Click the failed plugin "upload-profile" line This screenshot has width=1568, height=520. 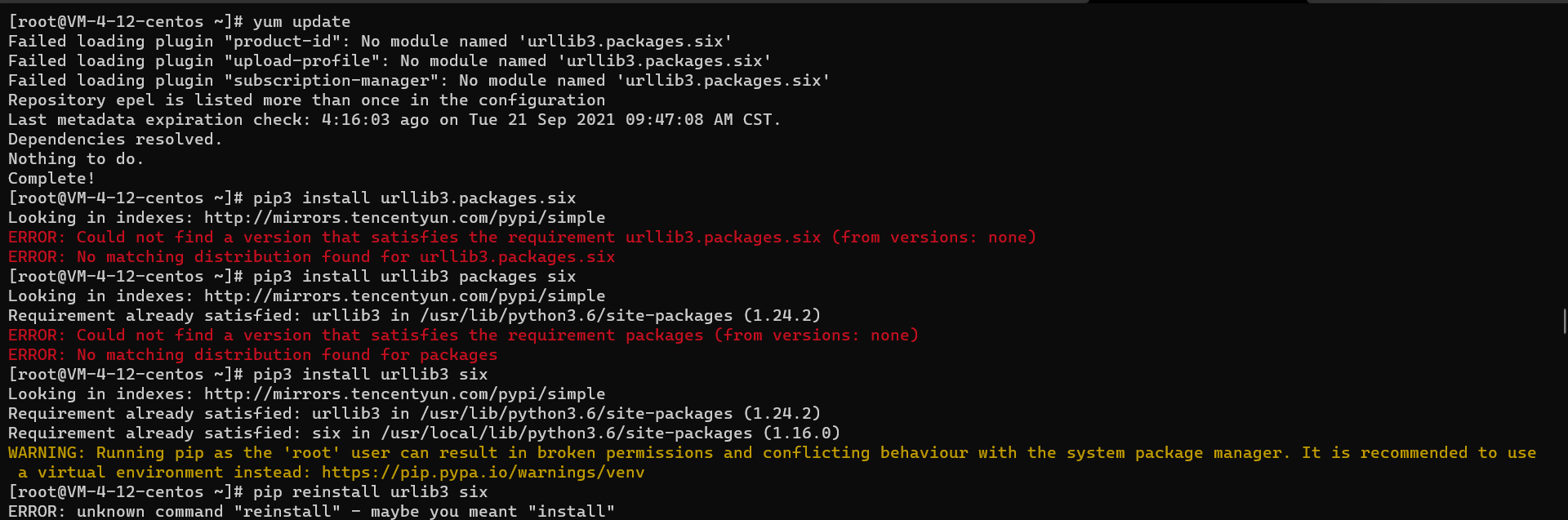point(390,61)
